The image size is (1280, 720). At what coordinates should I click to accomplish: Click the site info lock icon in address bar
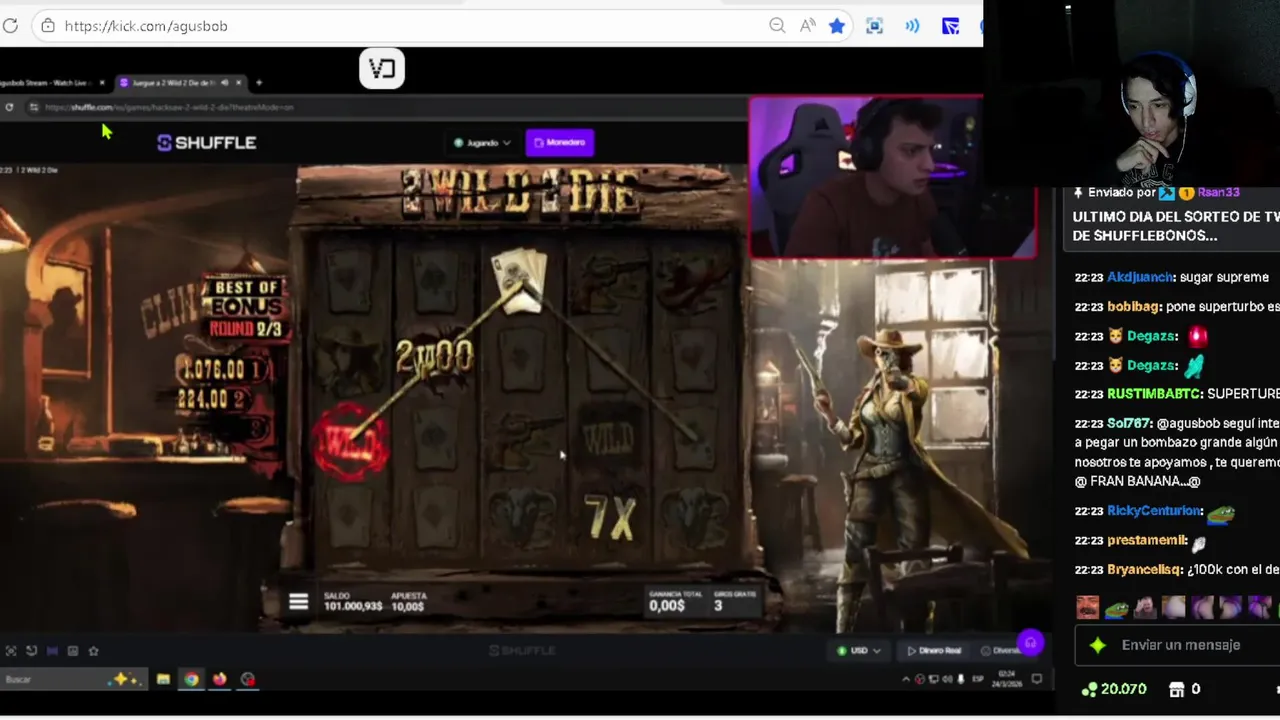click(48, 26)
